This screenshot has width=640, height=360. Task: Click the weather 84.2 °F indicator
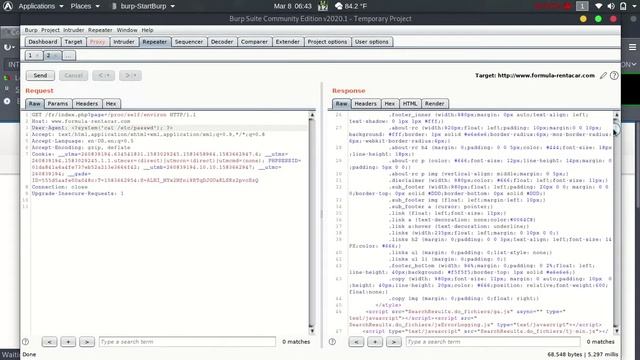[351, 6]
